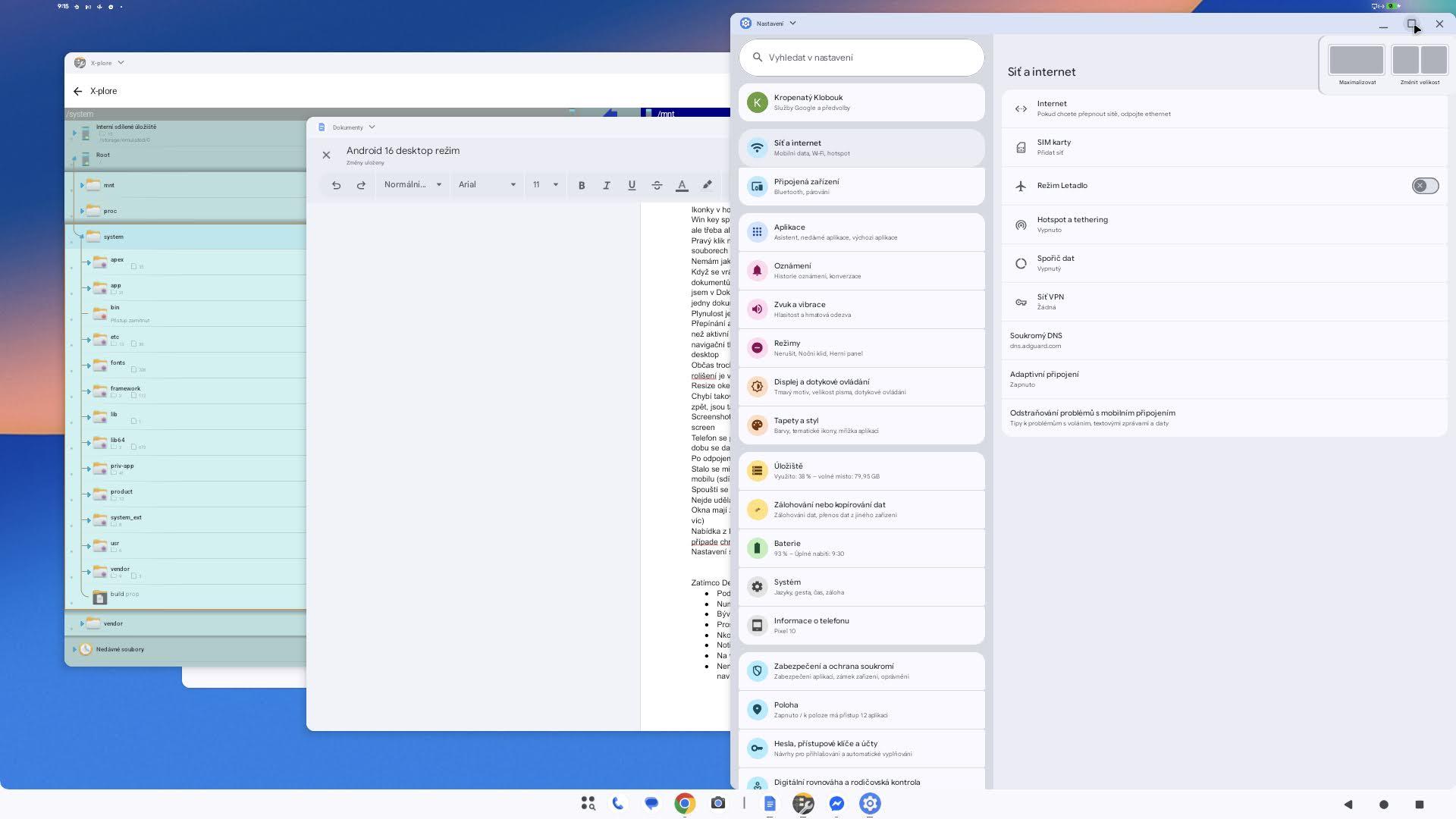Open Kropenatý Klobouk account entry

(861, 102)
